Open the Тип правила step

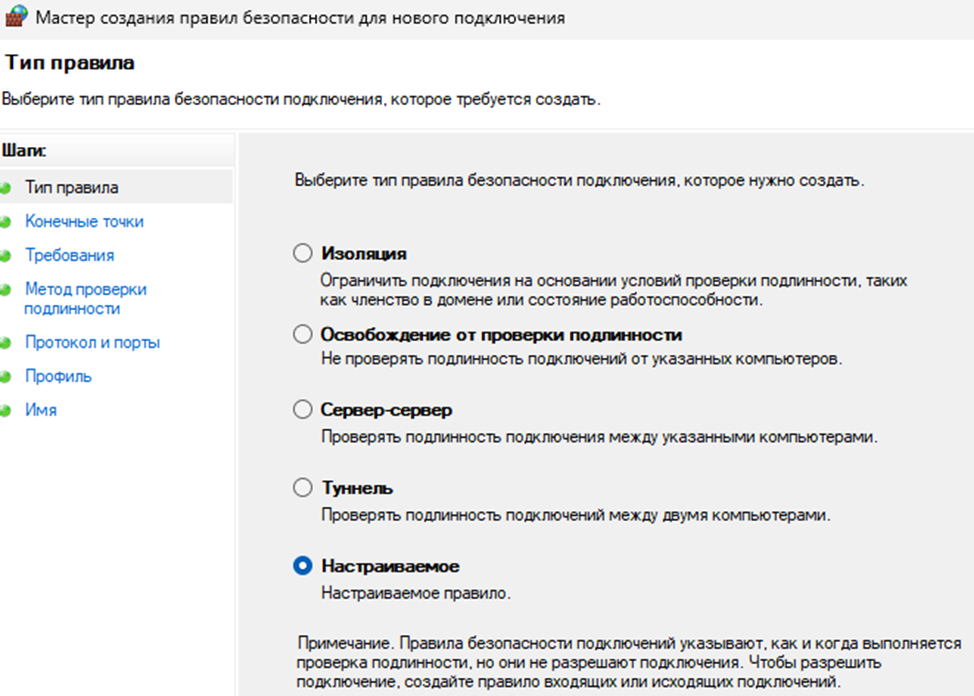[71, 186]
